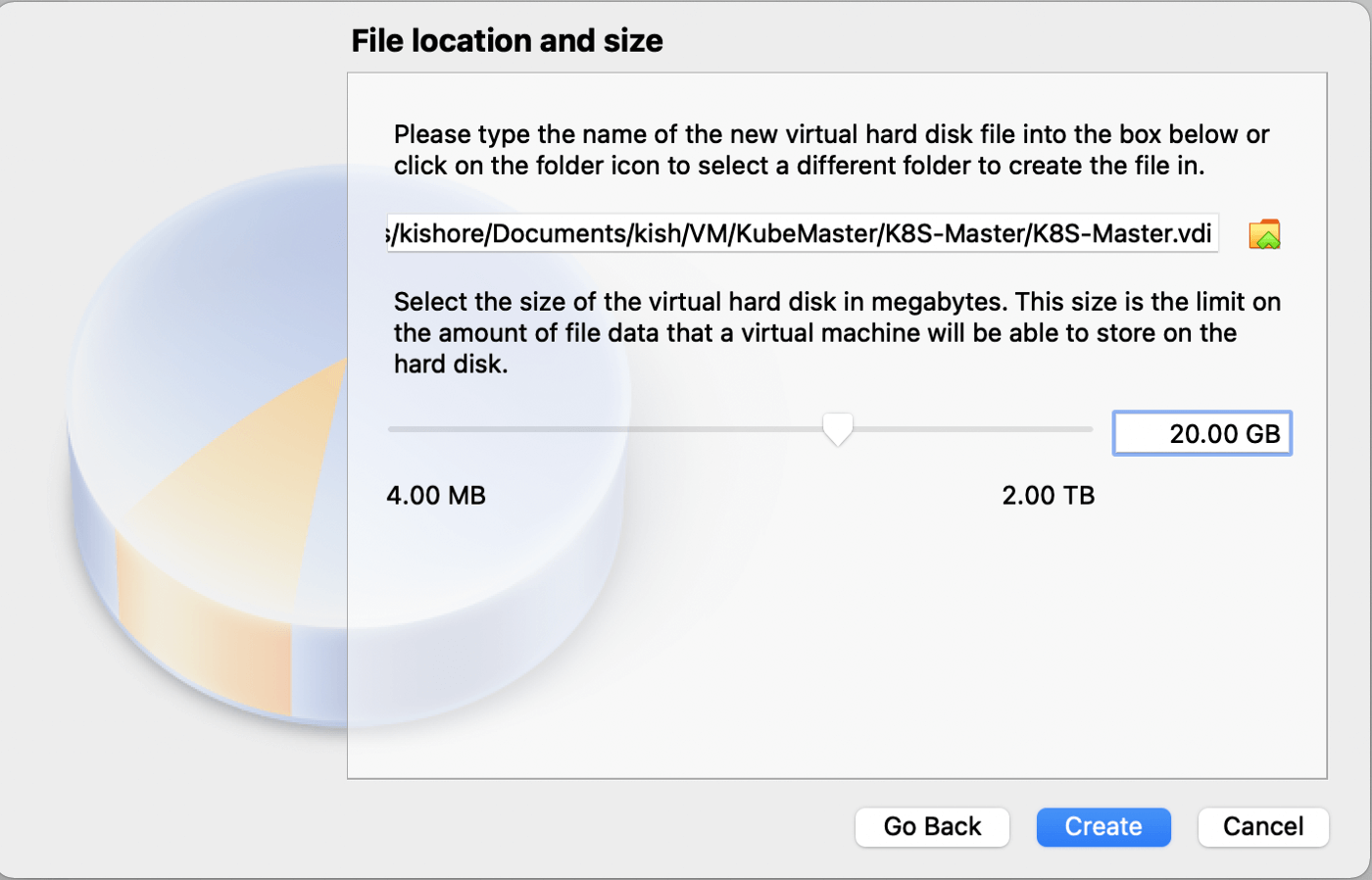Click the 'GB' unit in the size box

[1260, 434]
